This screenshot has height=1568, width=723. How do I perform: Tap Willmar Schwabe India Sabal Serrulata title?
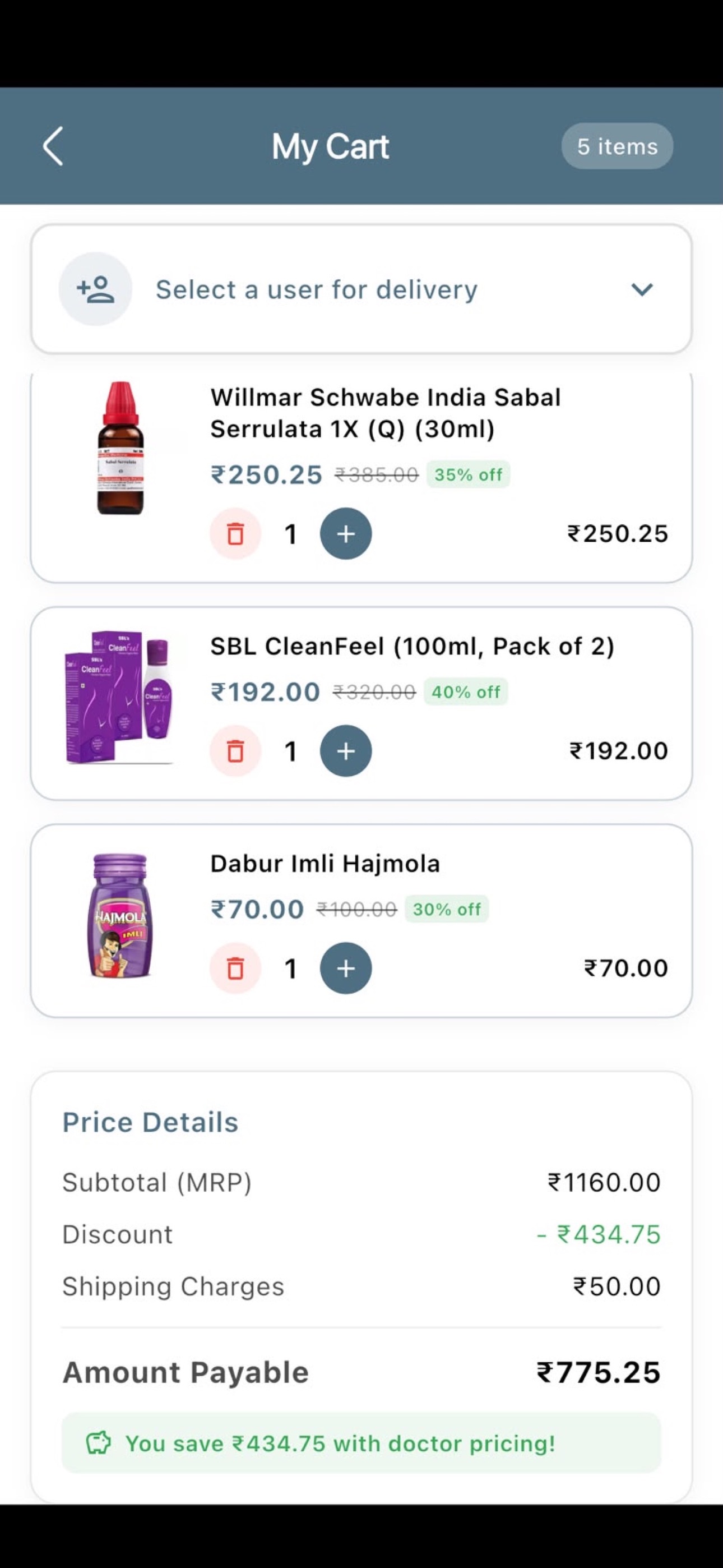pos(385,413)
